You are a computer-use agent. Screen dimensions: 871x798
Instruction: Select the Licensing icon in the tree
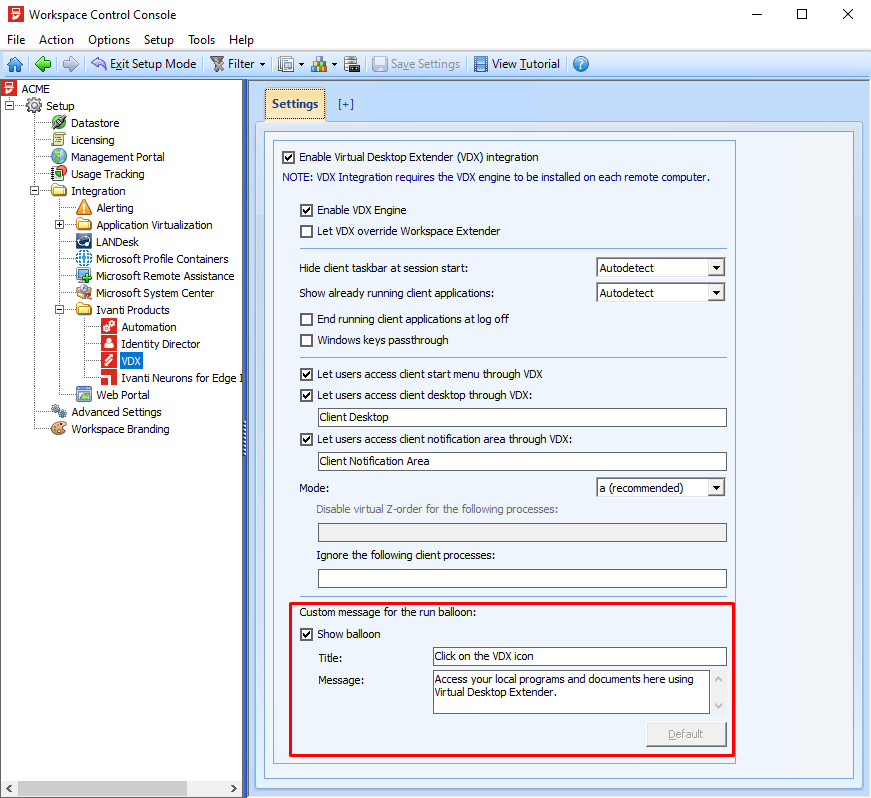tap(59, 140)
